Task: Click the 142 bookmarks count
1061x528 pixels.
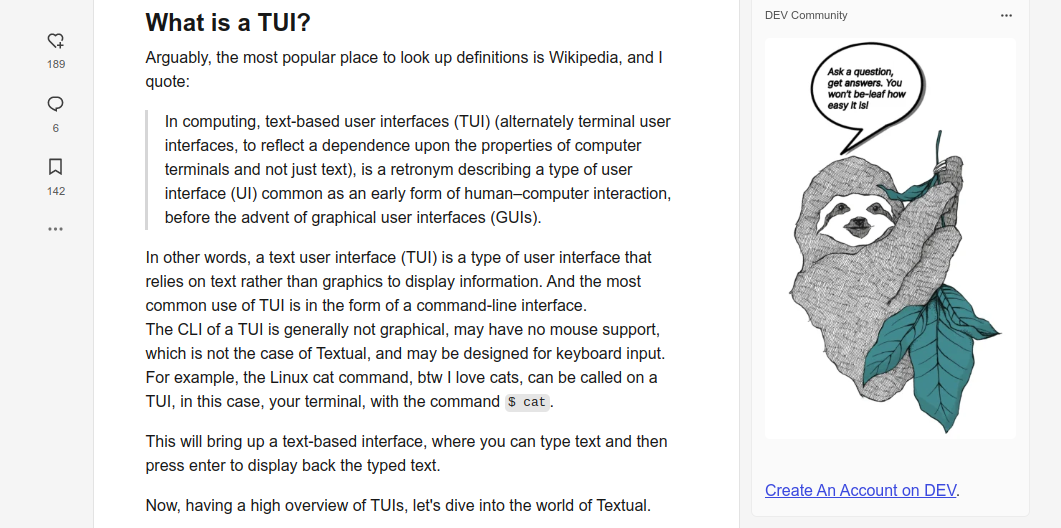Action: click(x=56, y=191)
